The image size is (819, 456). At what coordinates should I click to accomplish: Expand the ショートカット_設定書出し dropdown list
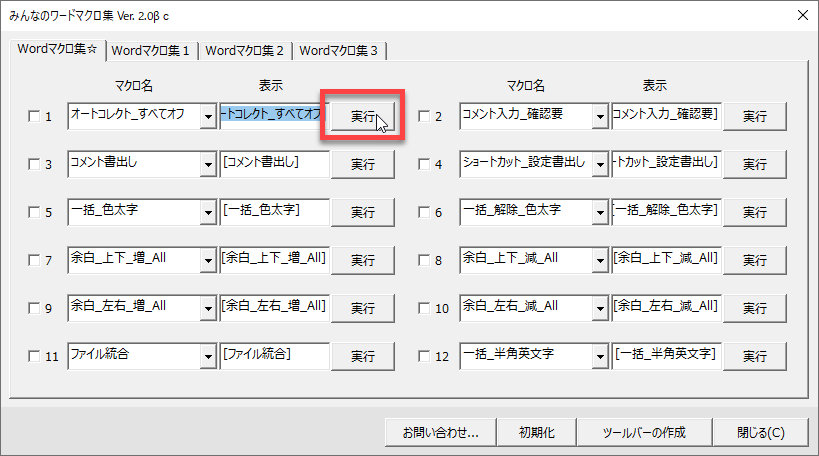600,163
